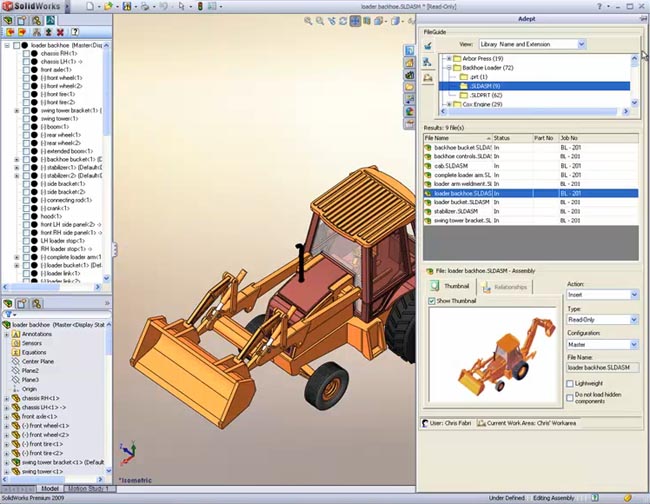The image size is (650, 504).
Task: Expand backhoe bucket<1> in top tree
Action: tap(17, 160)
